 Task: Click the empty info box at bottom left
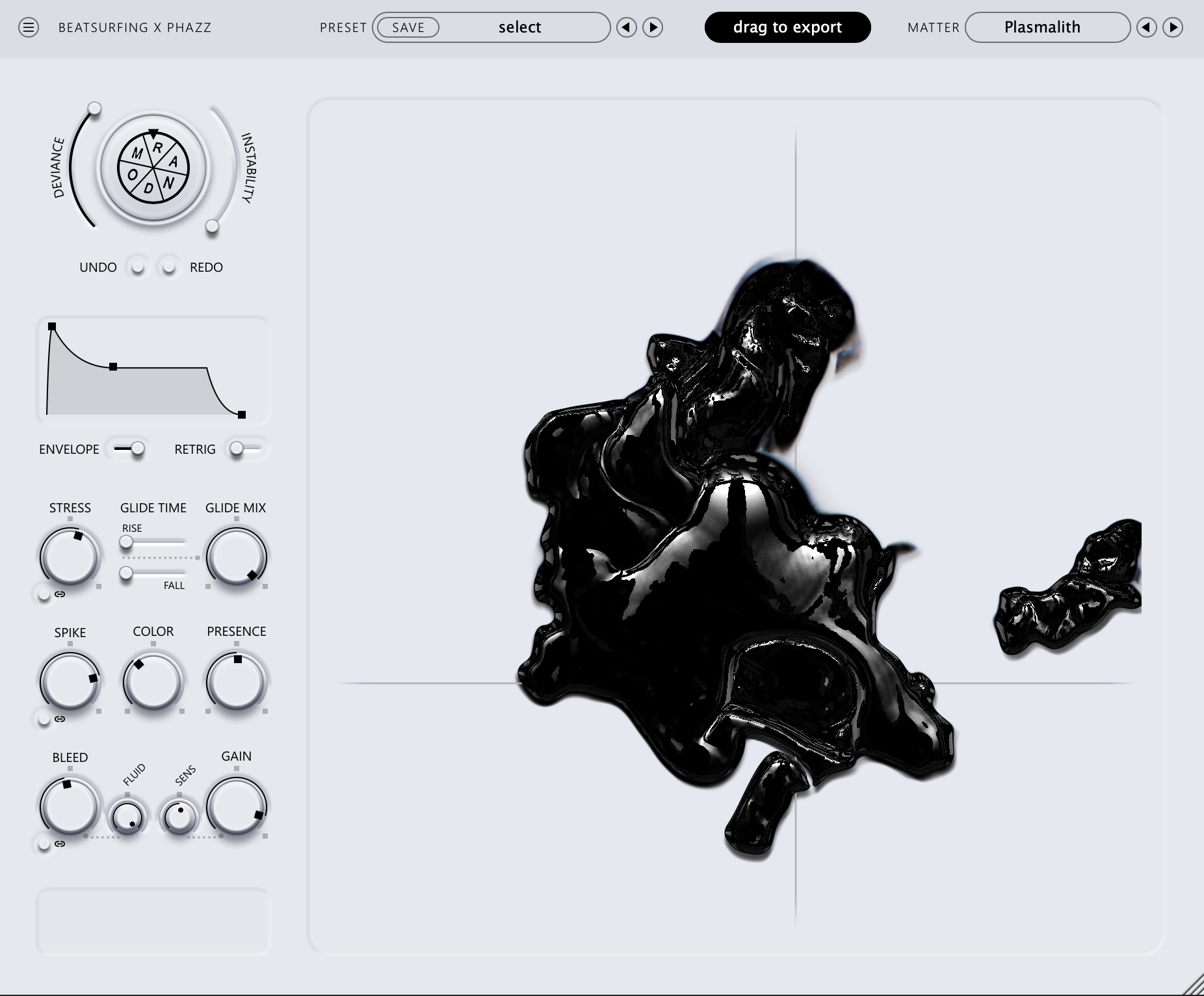pyautogui.click(x=153, y=922)
